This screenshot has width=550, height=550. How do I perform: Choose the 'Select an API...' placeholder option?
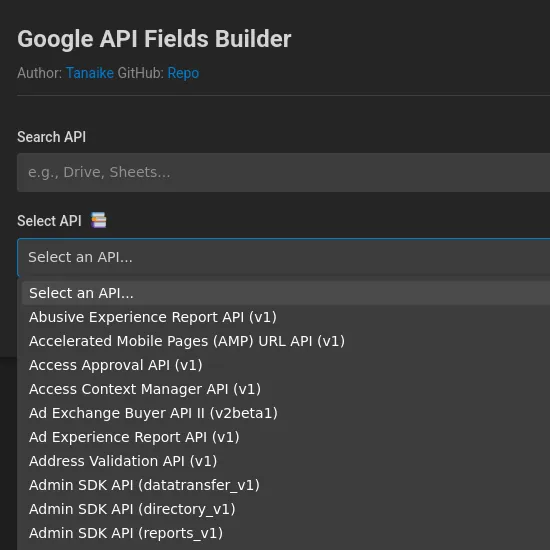point(286,293)
